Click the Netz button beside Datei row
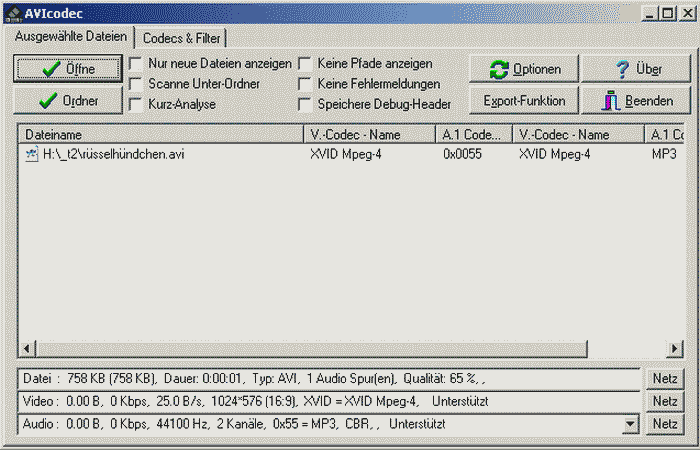 pos(665,379)
